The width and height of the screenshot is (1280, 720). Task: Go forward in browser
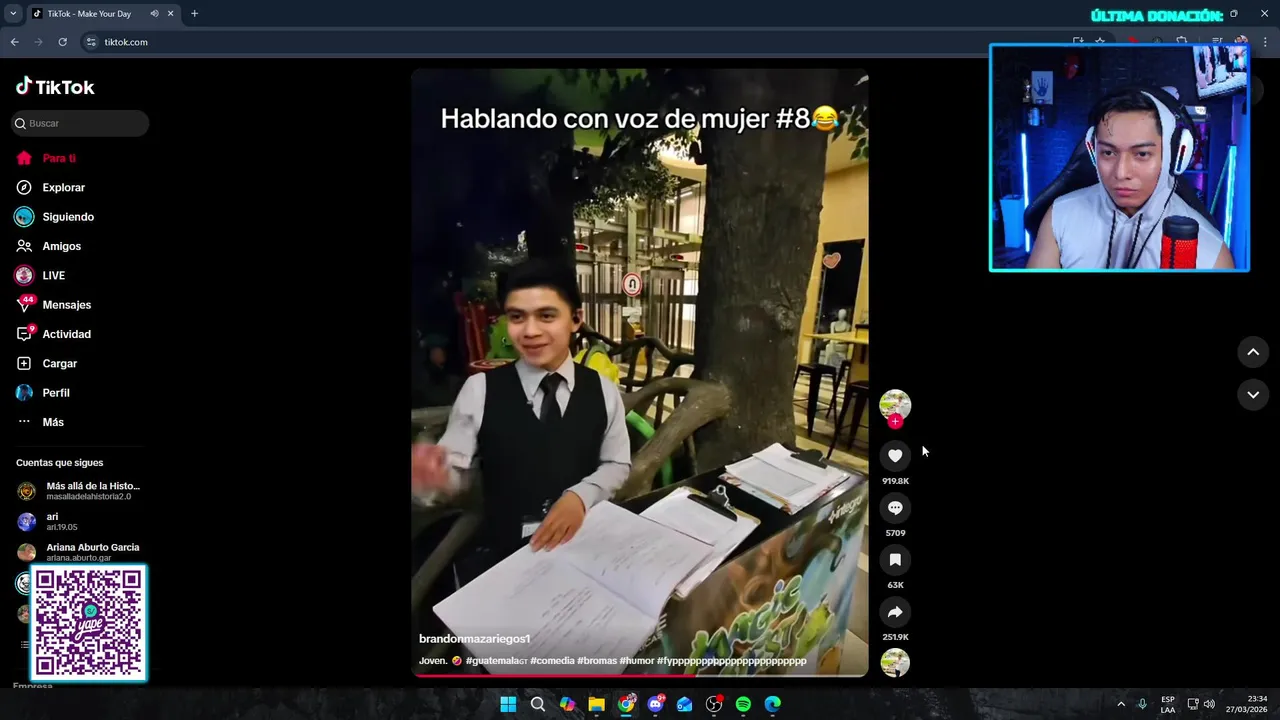[38, 42]
